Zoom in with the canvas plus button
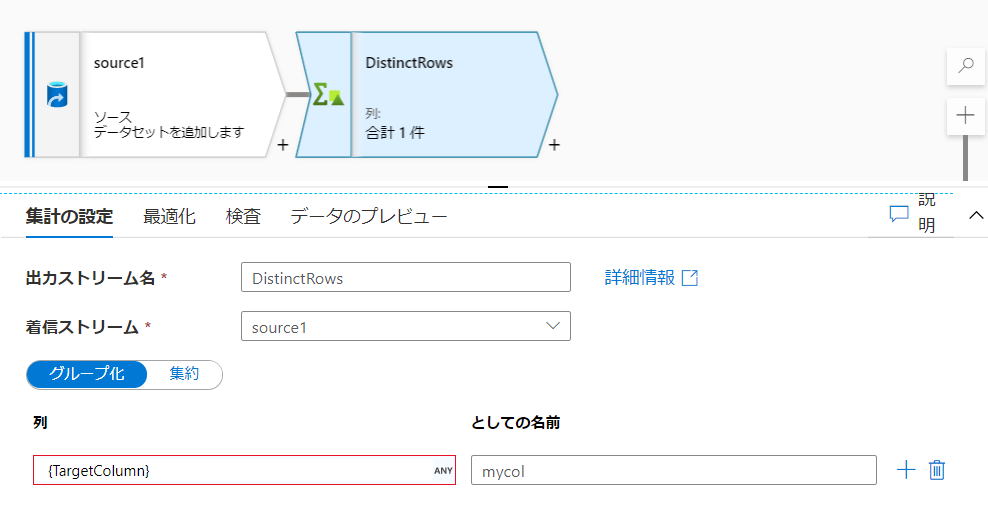988x515 pixels. pos(965,115)
